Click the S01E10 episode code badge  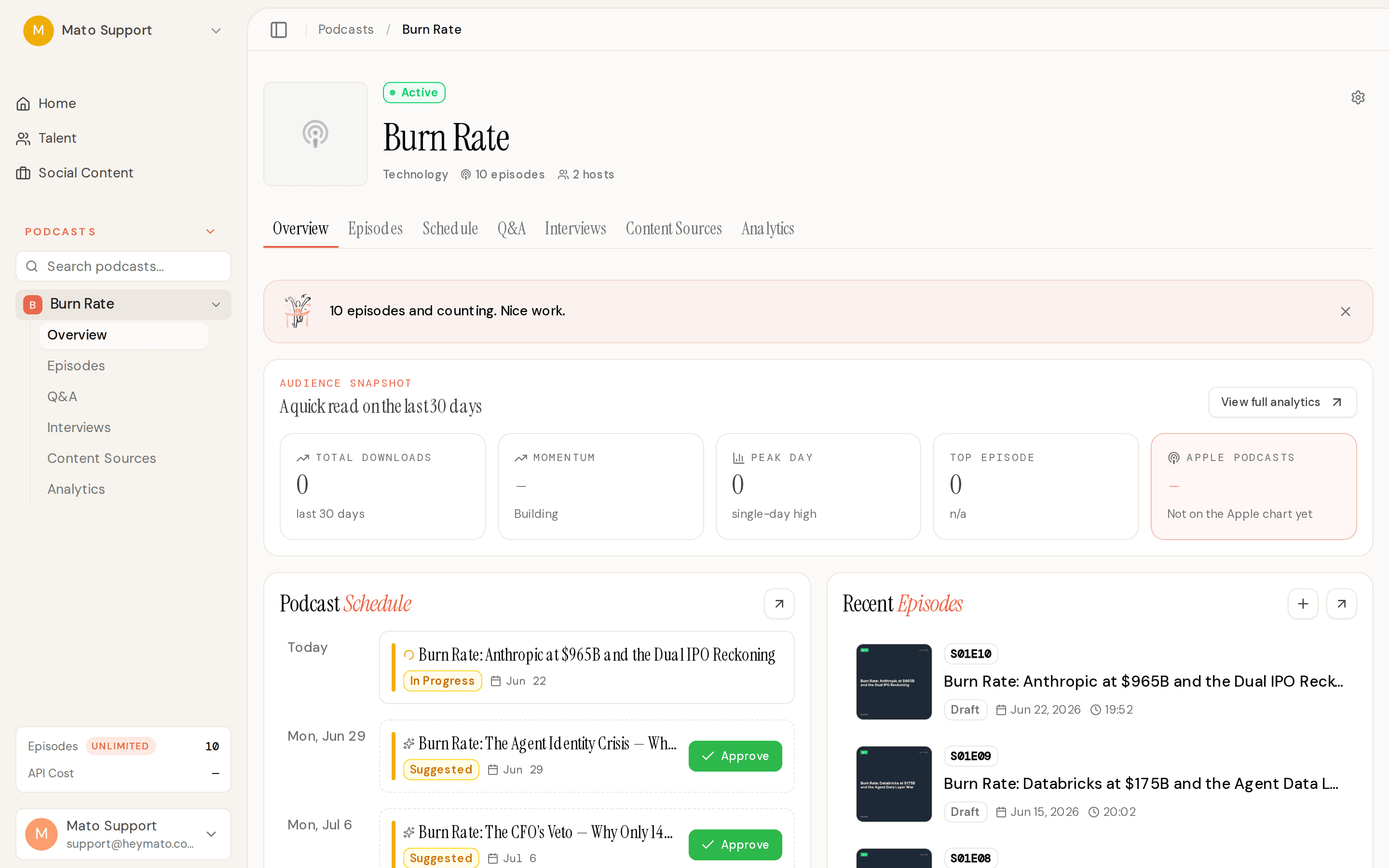[970, 654]
